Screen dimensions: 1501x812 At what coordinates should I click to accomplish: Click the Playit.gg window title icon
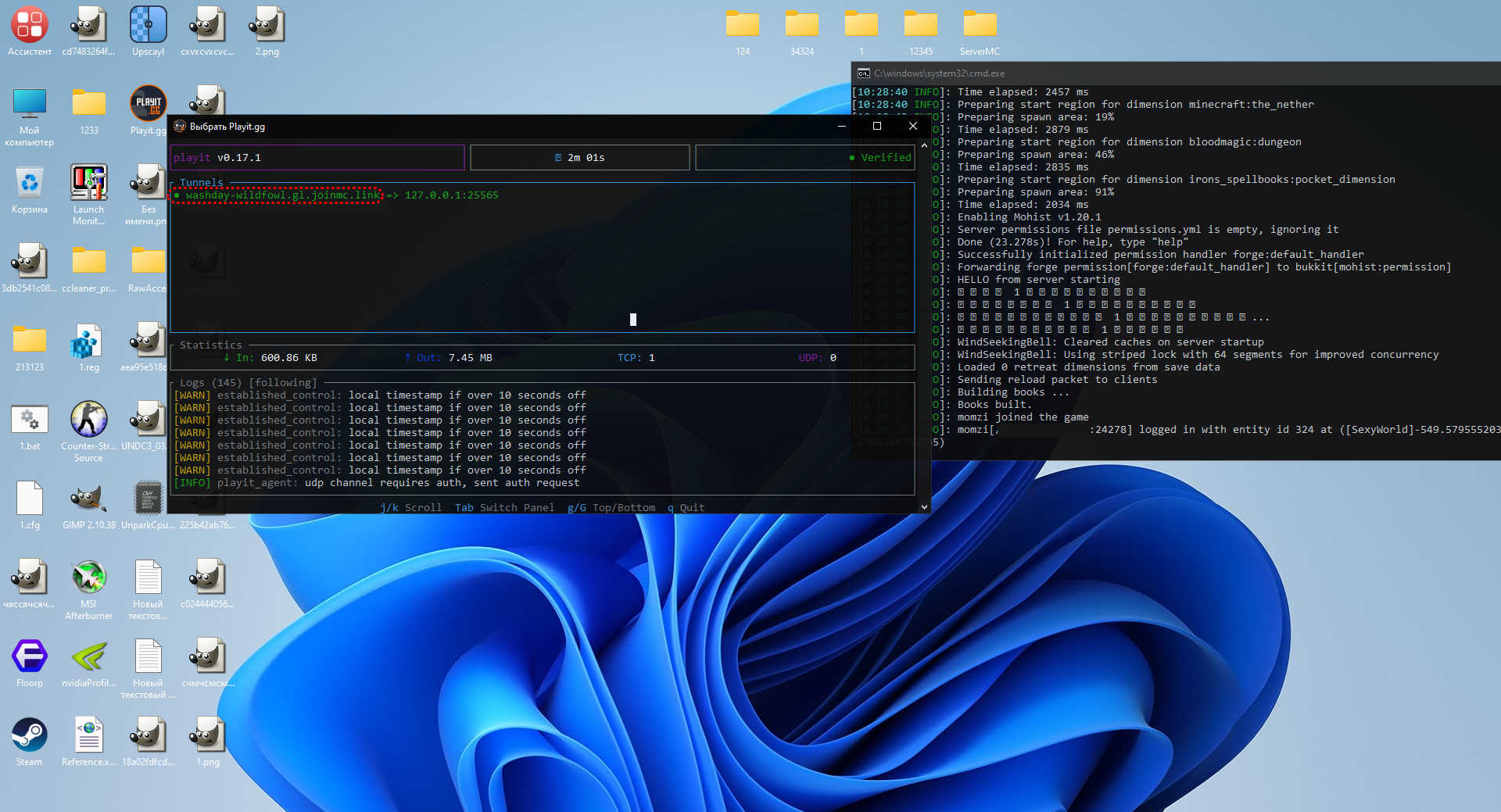tap(180, 126)
